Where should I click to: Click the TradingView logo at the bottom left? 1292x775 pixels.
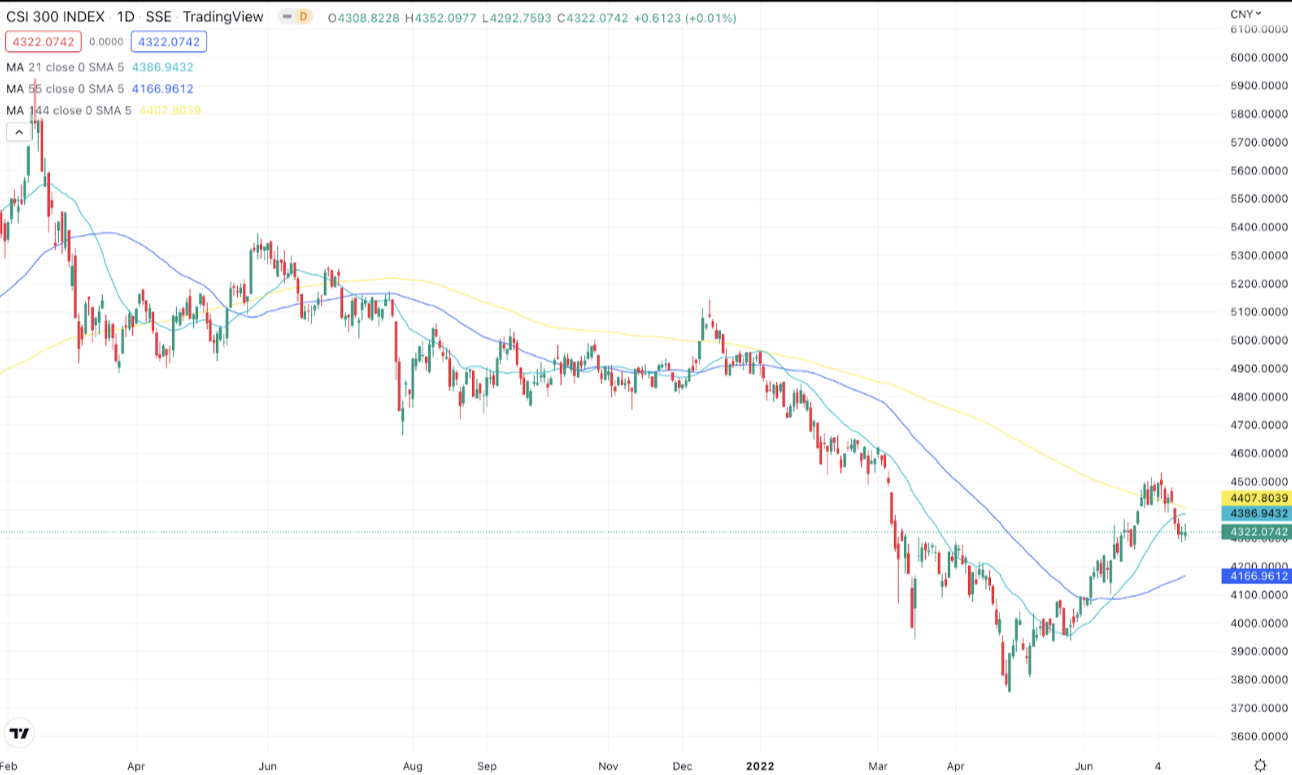pyautogui.click(x=19, y=733)
